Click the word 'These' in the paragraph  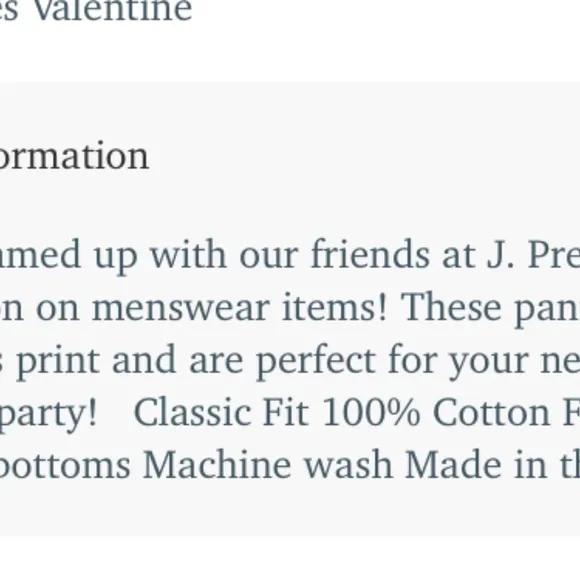point(451,307)
